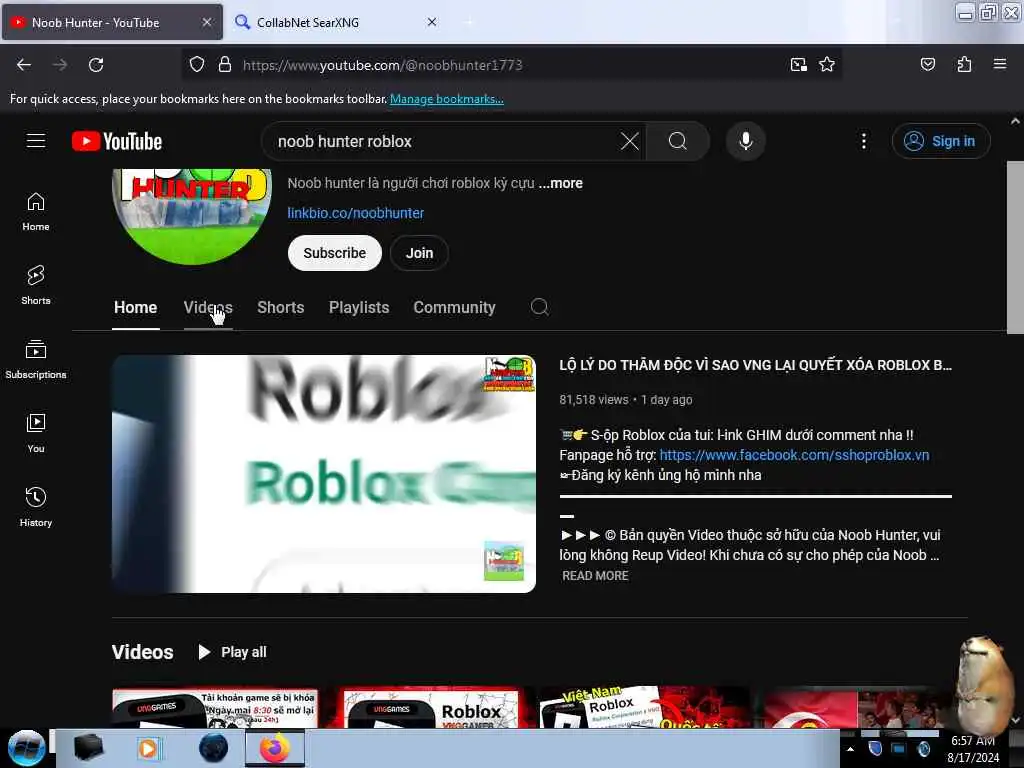Open Firefox from the taskbar
Viewport: 1024px width, 768px height.
click(275, 748)
